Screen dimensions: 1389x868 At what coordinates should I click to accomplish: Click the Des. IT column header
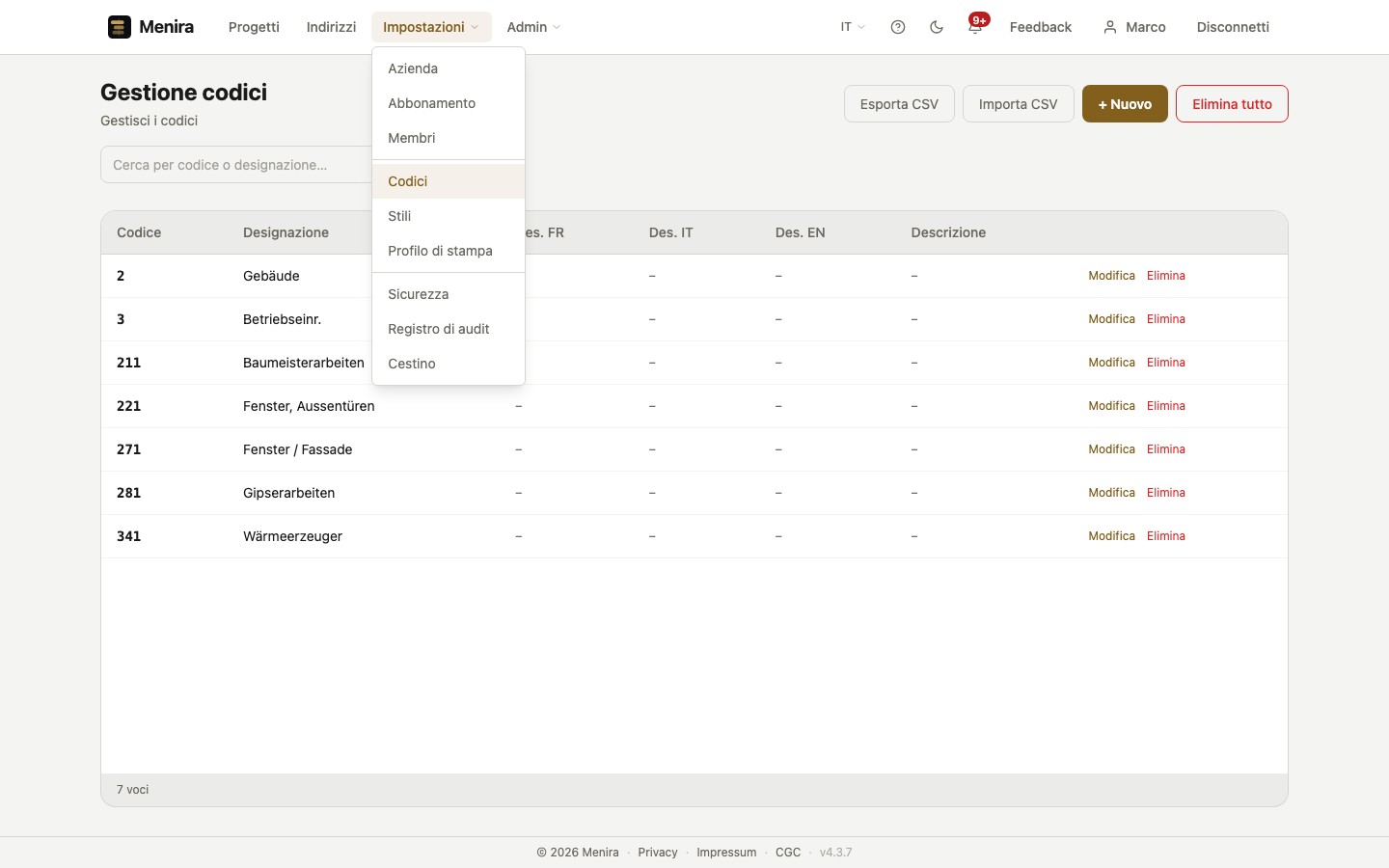click(670, 232)
